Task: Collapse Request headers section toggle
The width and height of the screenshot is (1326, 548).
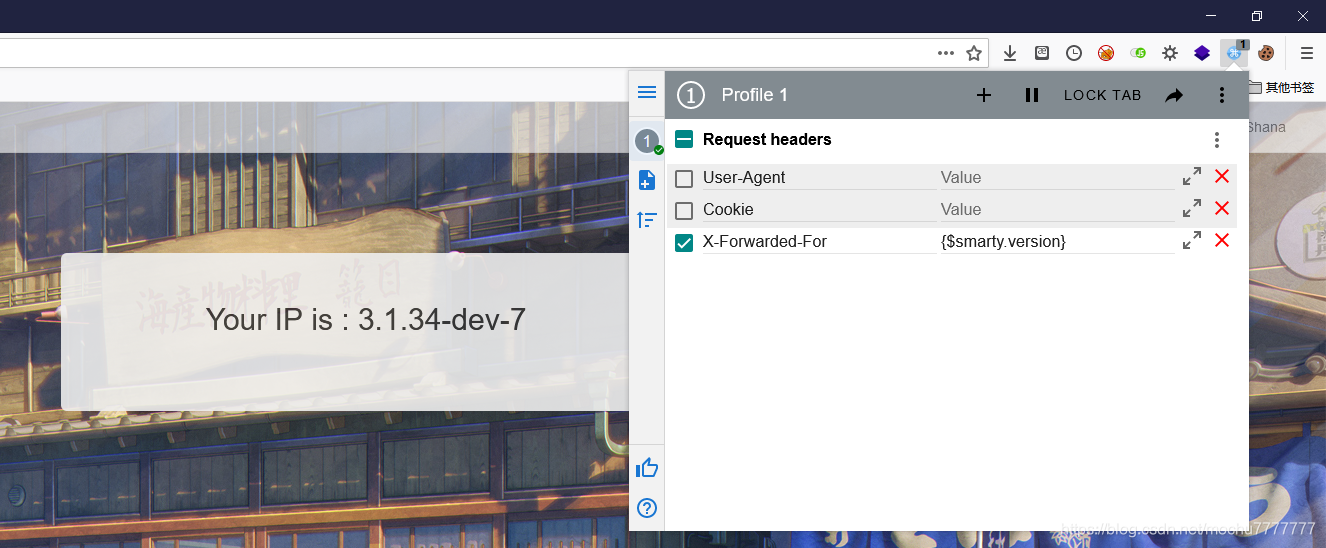Action: (x=684, y=139)
